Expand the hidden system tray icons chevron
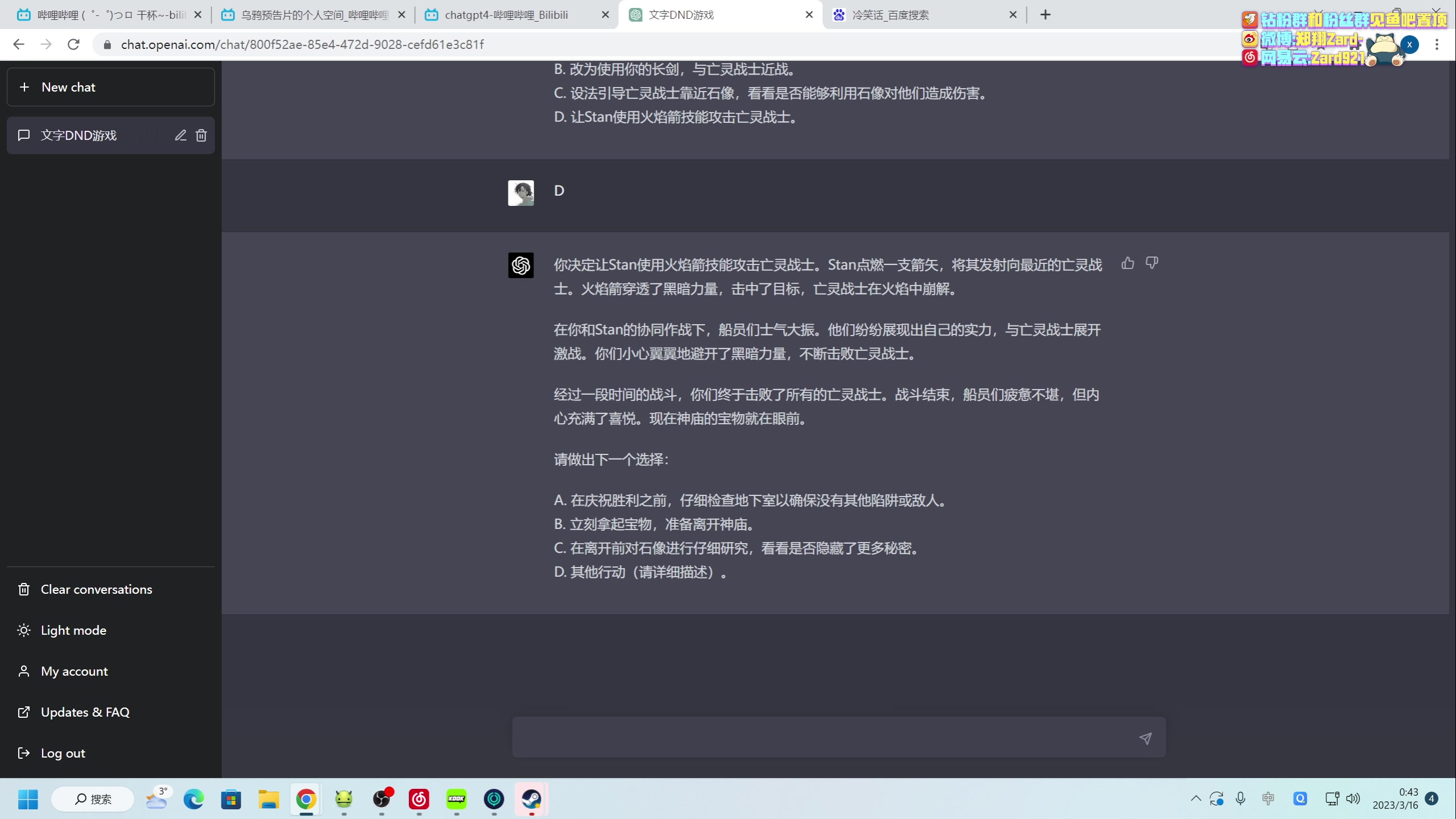 tap(1196, 799)
